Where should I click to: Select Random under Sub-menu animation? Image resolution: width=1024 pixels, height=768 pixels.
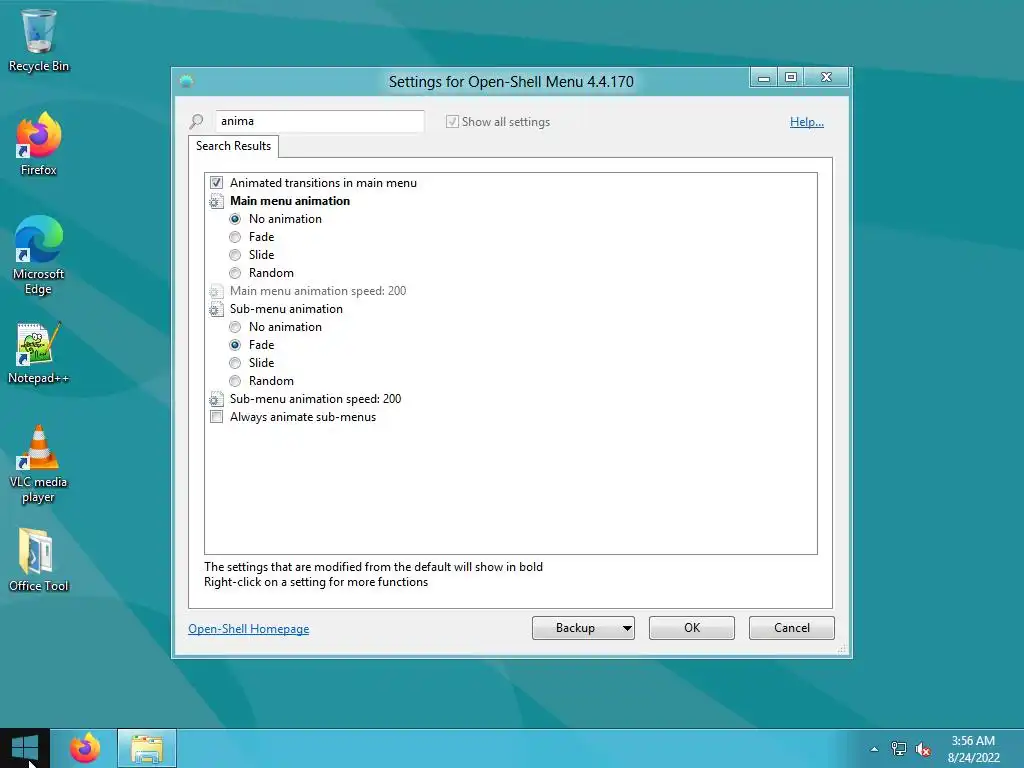pos(235,381)
